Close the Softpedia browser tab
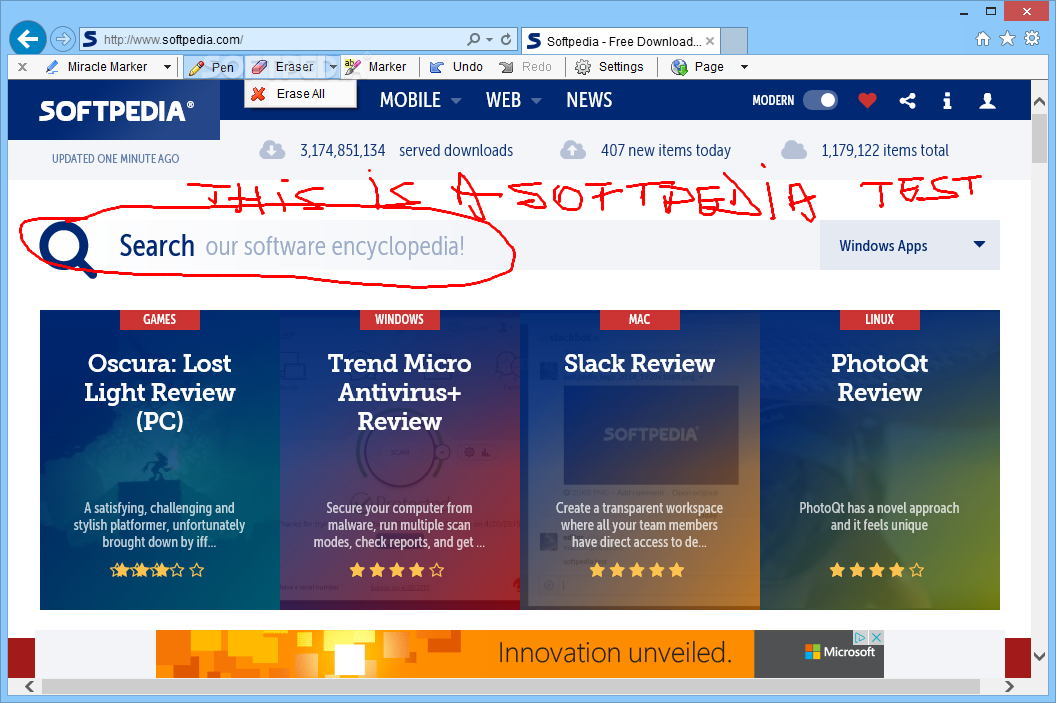Viewport: 1056px width, 703px height. (x=710, y=41)
